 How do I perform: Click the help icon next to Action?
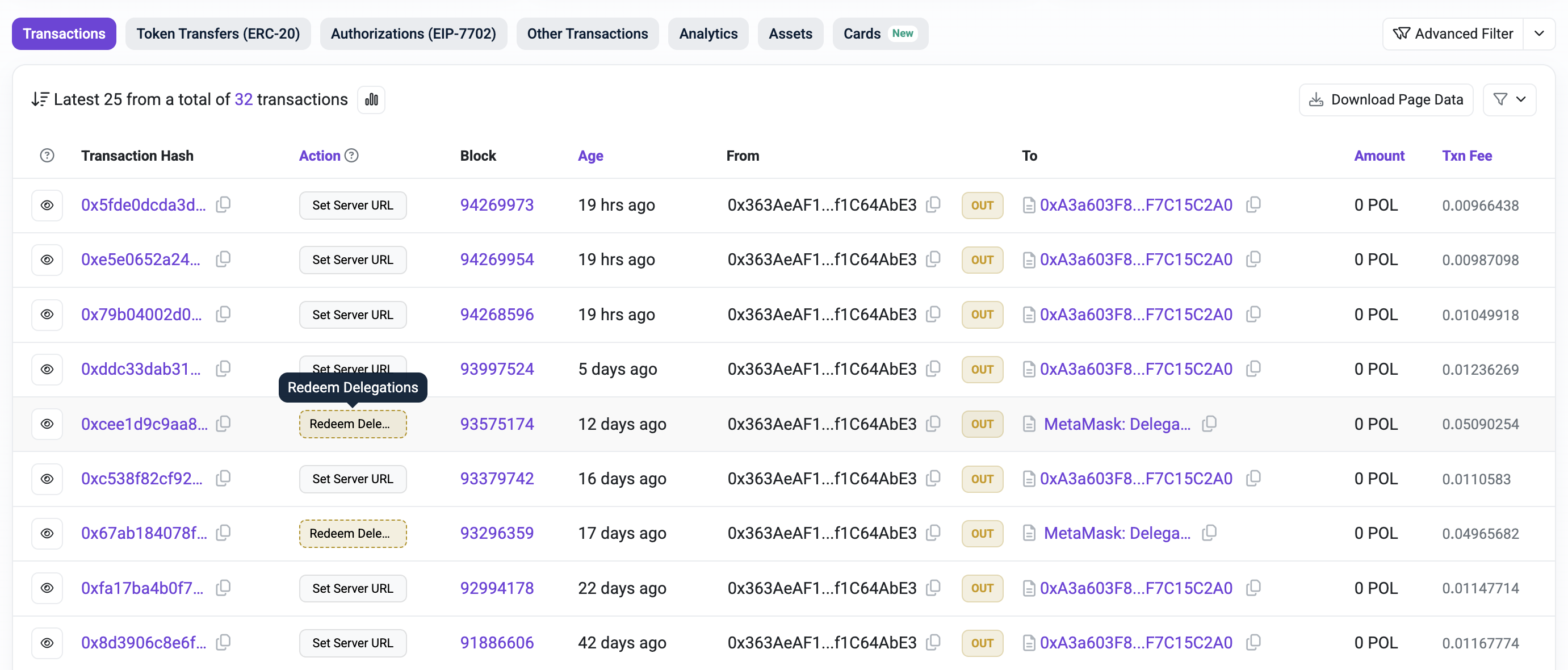pos(352,156)
